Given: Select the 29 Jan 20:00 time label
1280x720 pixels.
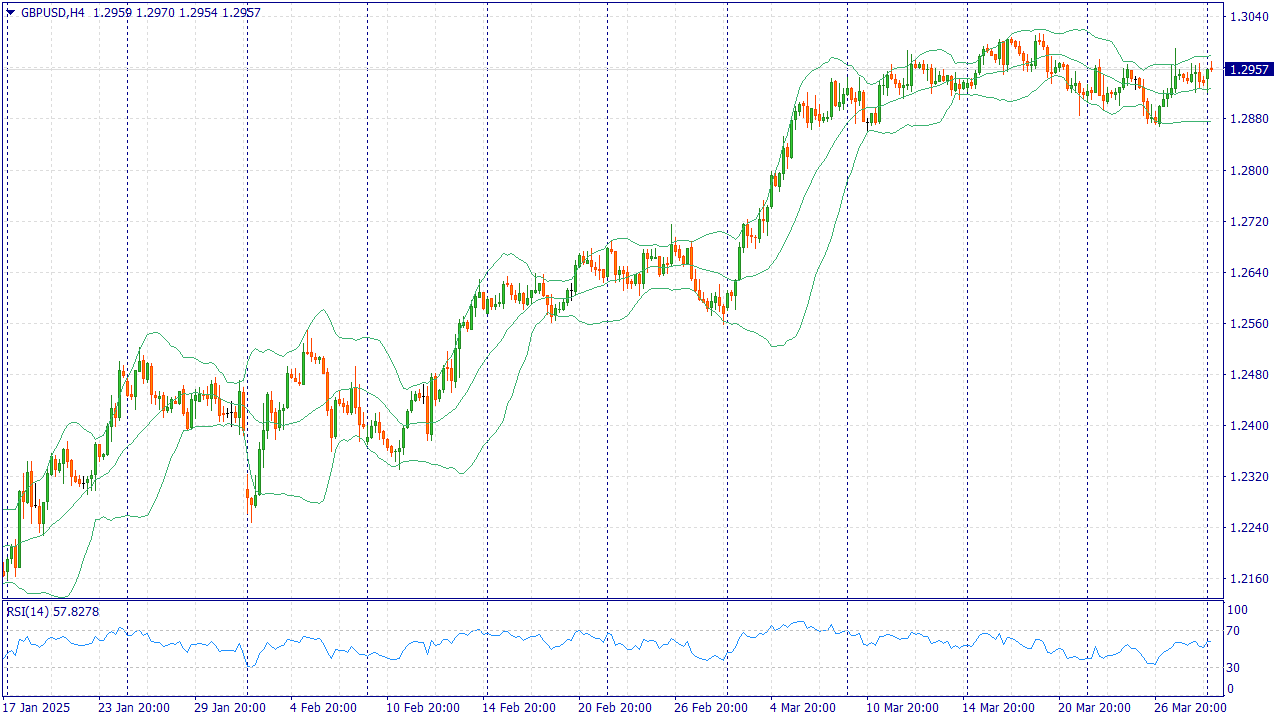Looking at the screenshot, I should pyautogui.click(x=230, y=708).
